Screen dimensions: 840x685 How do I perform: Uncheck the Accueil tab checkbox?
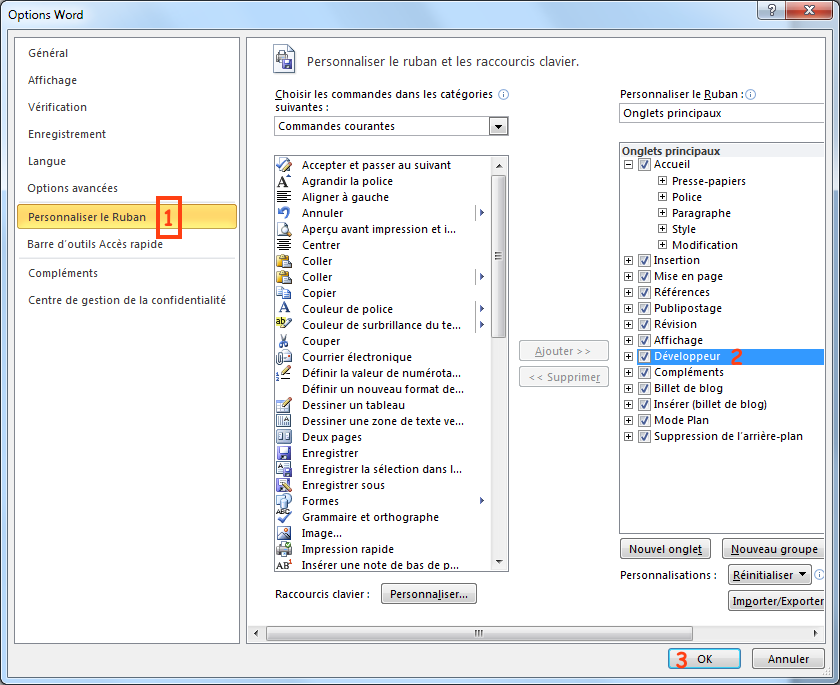644,164
